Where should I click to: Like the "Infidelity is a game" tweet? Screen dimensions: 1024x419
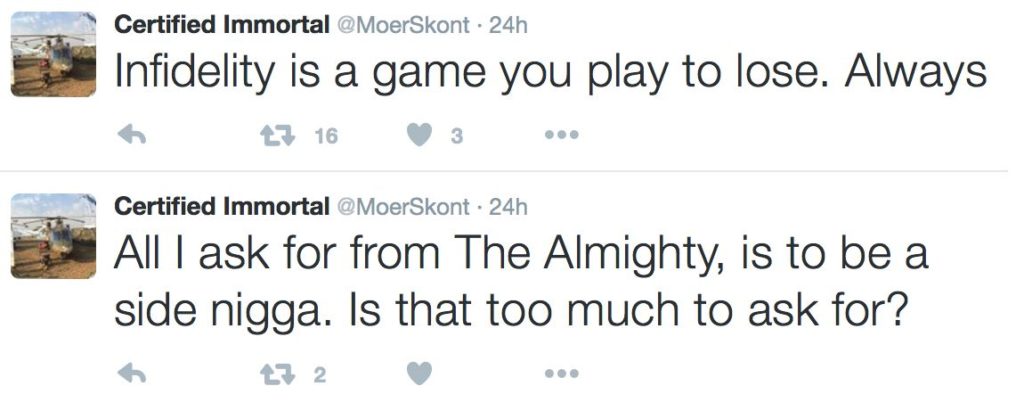(x=421, y=137)
